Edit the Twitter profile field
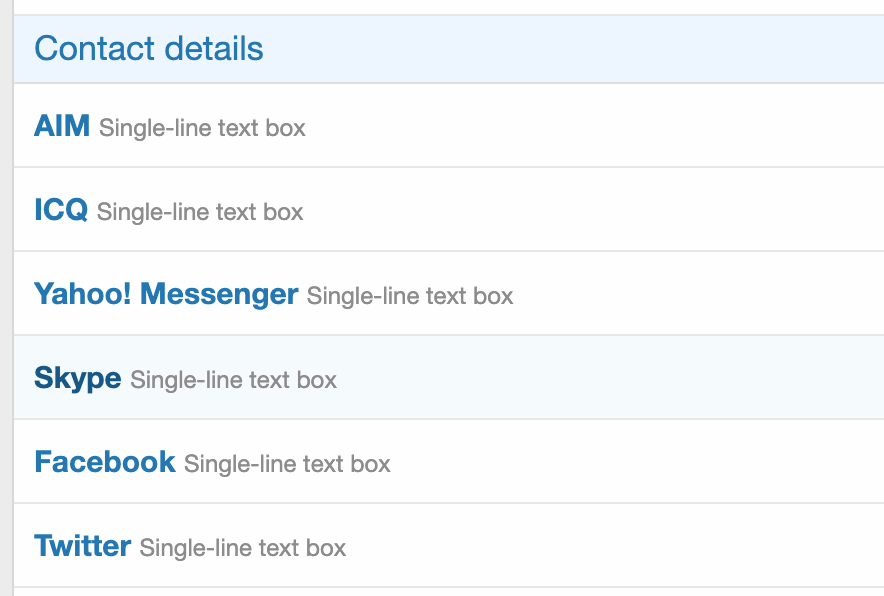 click(82, 546)
